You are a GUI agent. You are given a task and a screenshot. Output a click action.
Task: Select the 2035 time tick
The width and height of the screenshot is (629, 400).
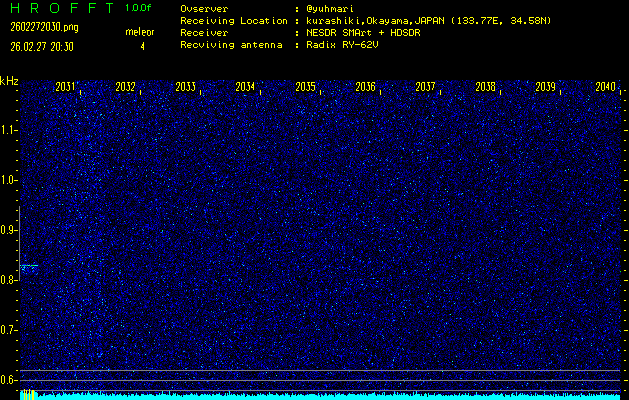pos(306,87)
